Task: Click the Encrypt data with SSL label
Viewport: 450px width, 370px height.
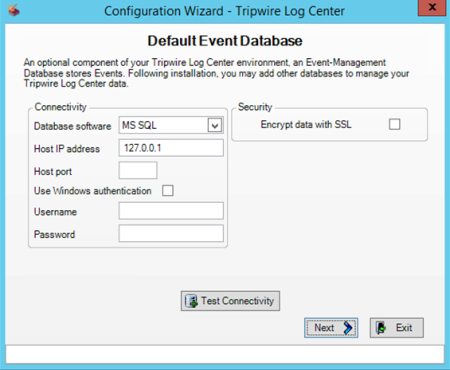Action: pyautogui.click(x=306, y=125)
